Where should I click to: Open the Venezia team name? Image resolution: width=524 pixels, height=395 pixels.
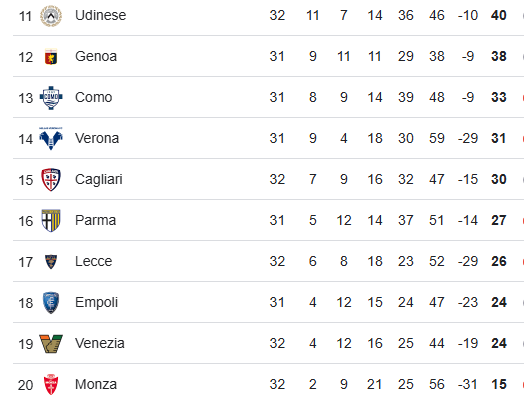click(100, 344)
